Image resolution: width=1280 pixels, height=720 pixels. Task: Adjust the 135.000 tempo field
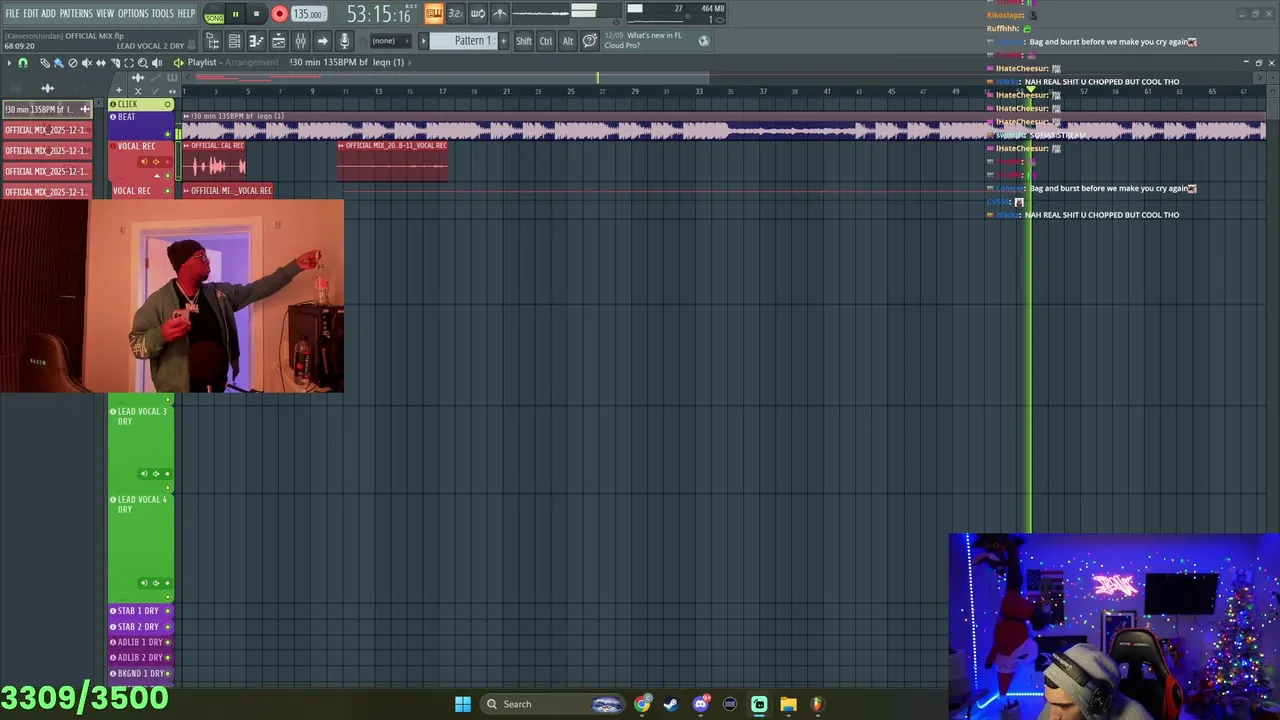click(309, 14)
